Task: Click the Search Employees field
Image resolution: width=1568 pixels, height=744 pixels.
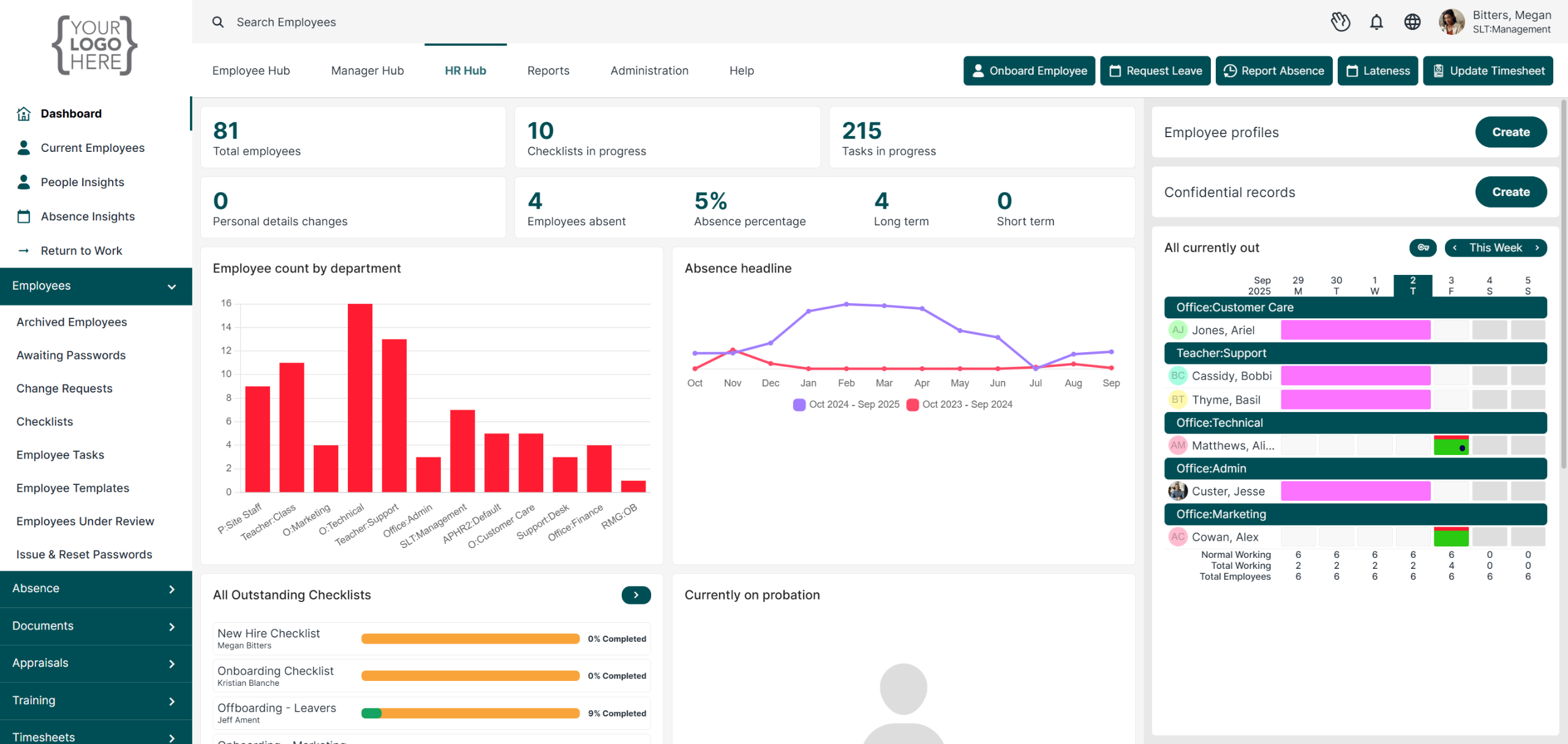Action: click(x=286, y=22)
